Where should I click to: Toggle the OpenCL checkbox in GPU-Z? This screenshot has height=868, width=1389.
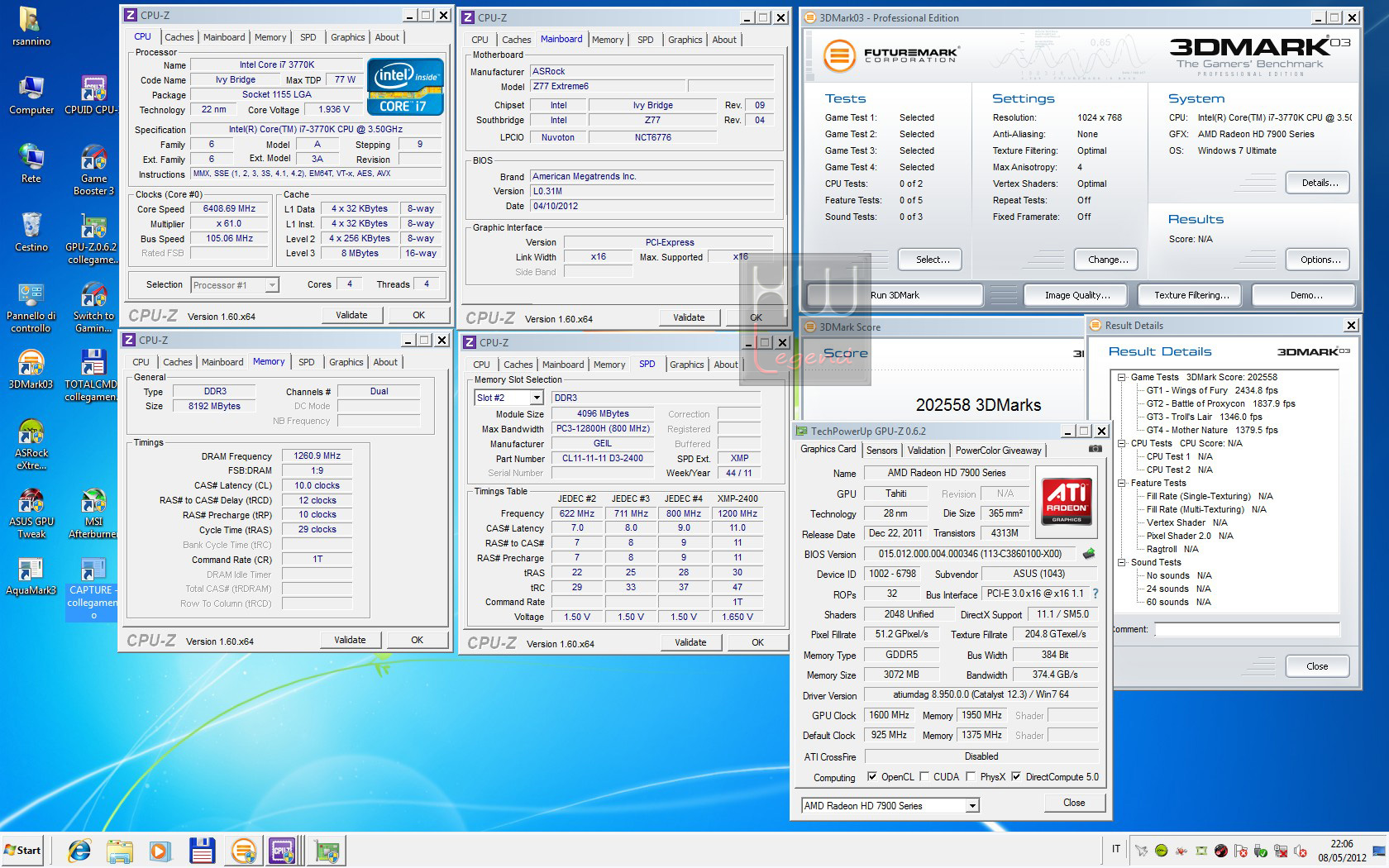[x=871, y=777]
